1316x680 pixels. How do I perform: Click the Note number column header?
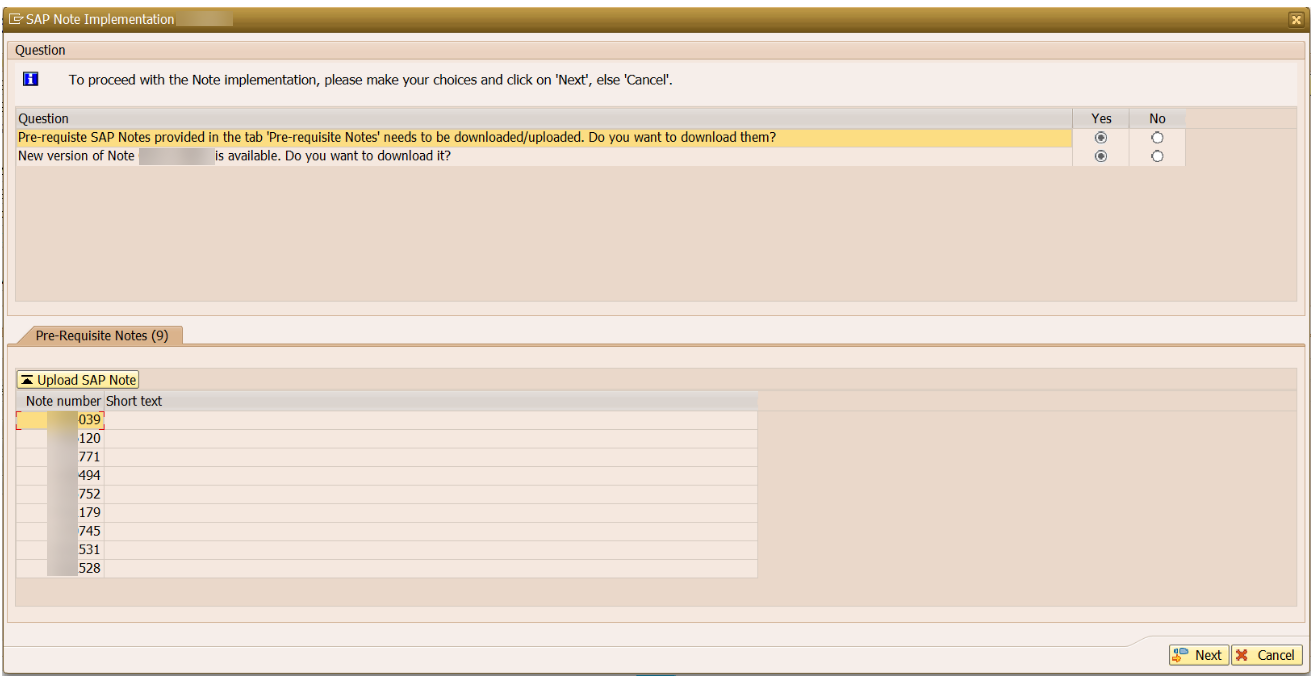point(61,401)
